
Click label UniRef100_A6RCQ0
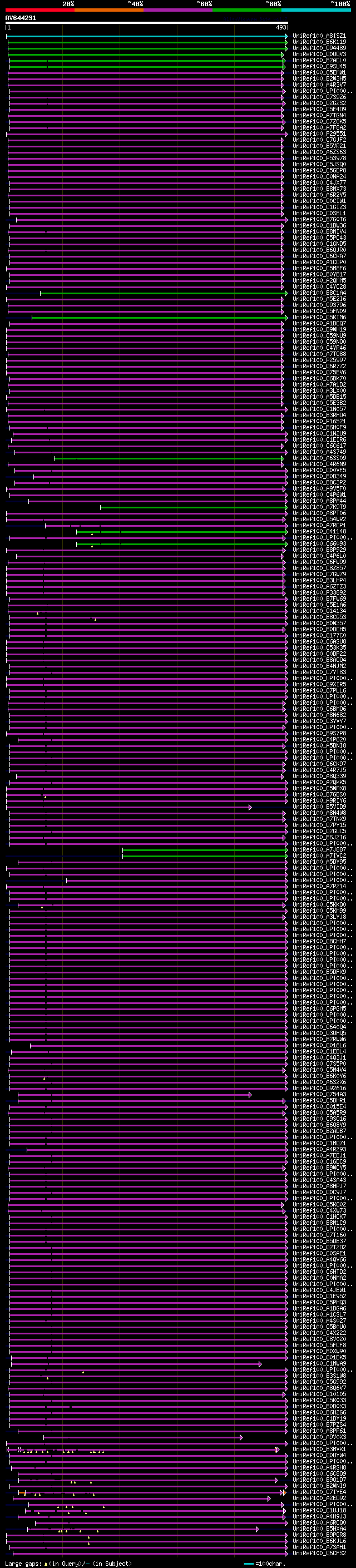pyautogui.click(x=319, y=1522)
